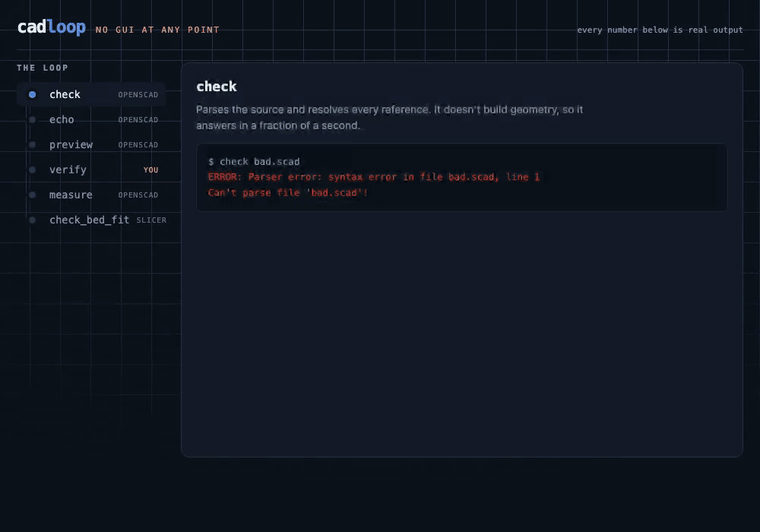This screenshot has height=532, width=760.
Task: Open the verify step labeled YOU
Action: (x=91, y=170)
